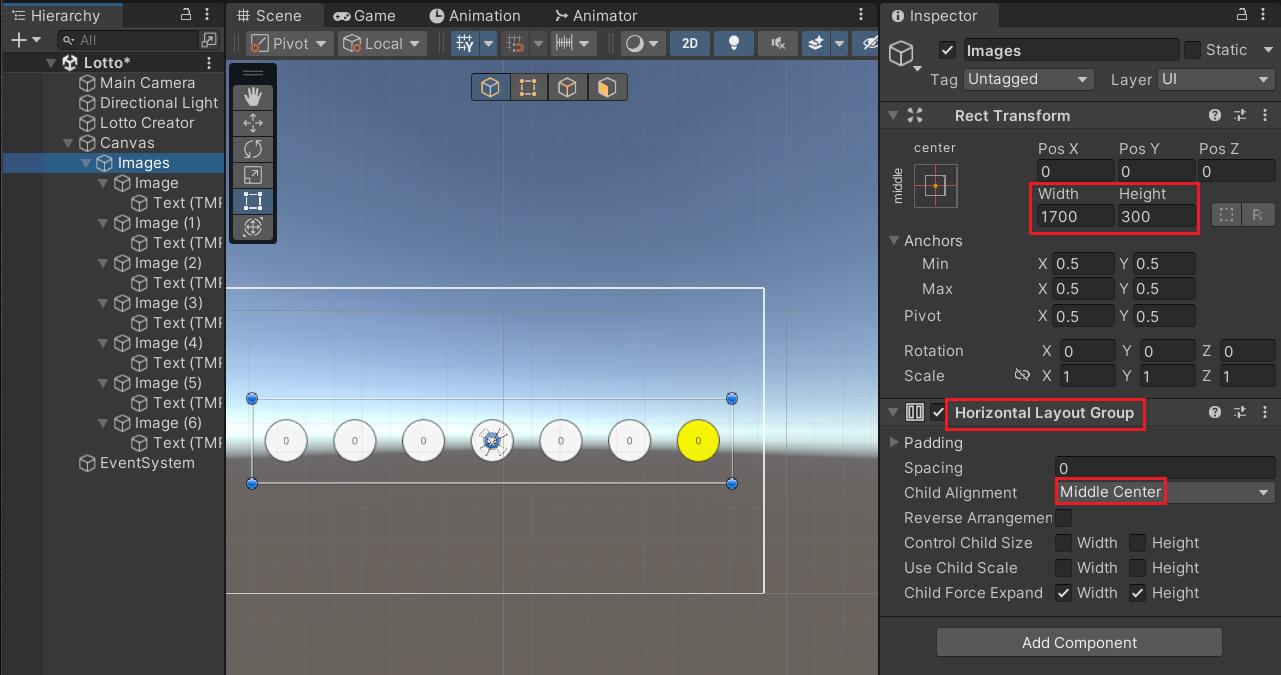Click first cube overlay icon in scene
This screenshot has width=1281, height=675.
[490, 88]
